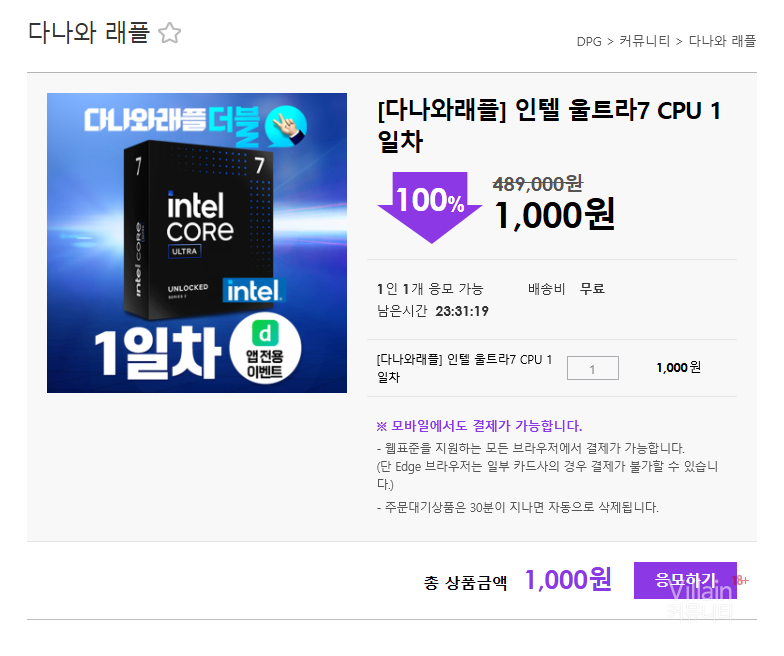Click the 다나와 래플 breadcrumb link
This screenshot has height=656, width=784.
click(x=722, y=41)
